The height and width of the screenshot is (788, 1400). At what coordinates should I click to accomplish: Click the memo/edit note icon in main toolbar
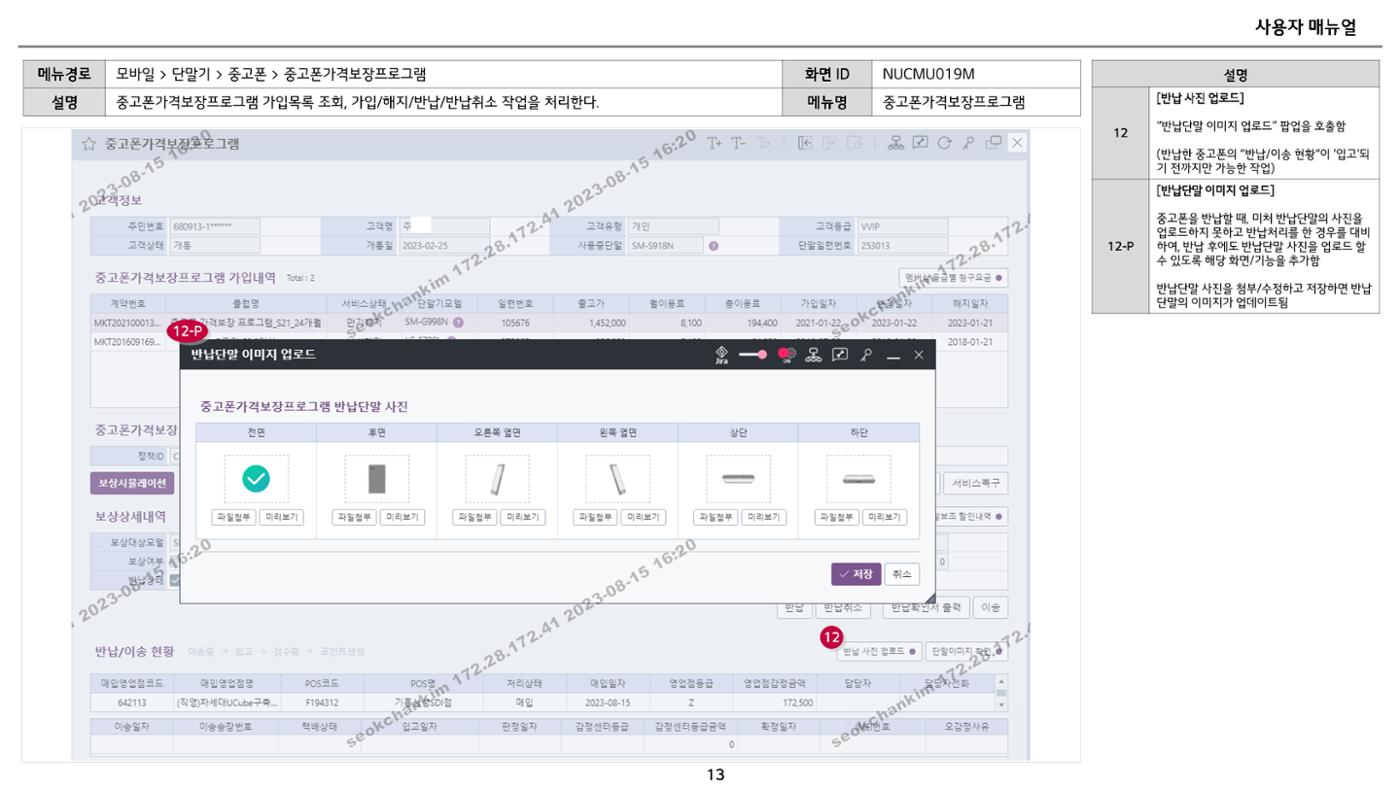[x=920, y=143]
